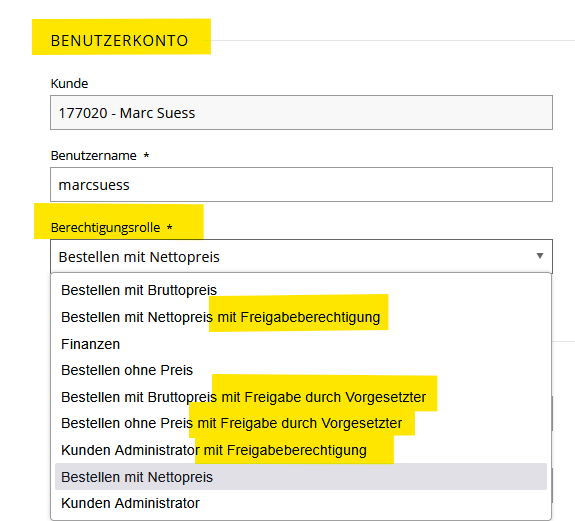Select the Finanzen role
This screenshot has height=521, width=575.
(301, 344)
